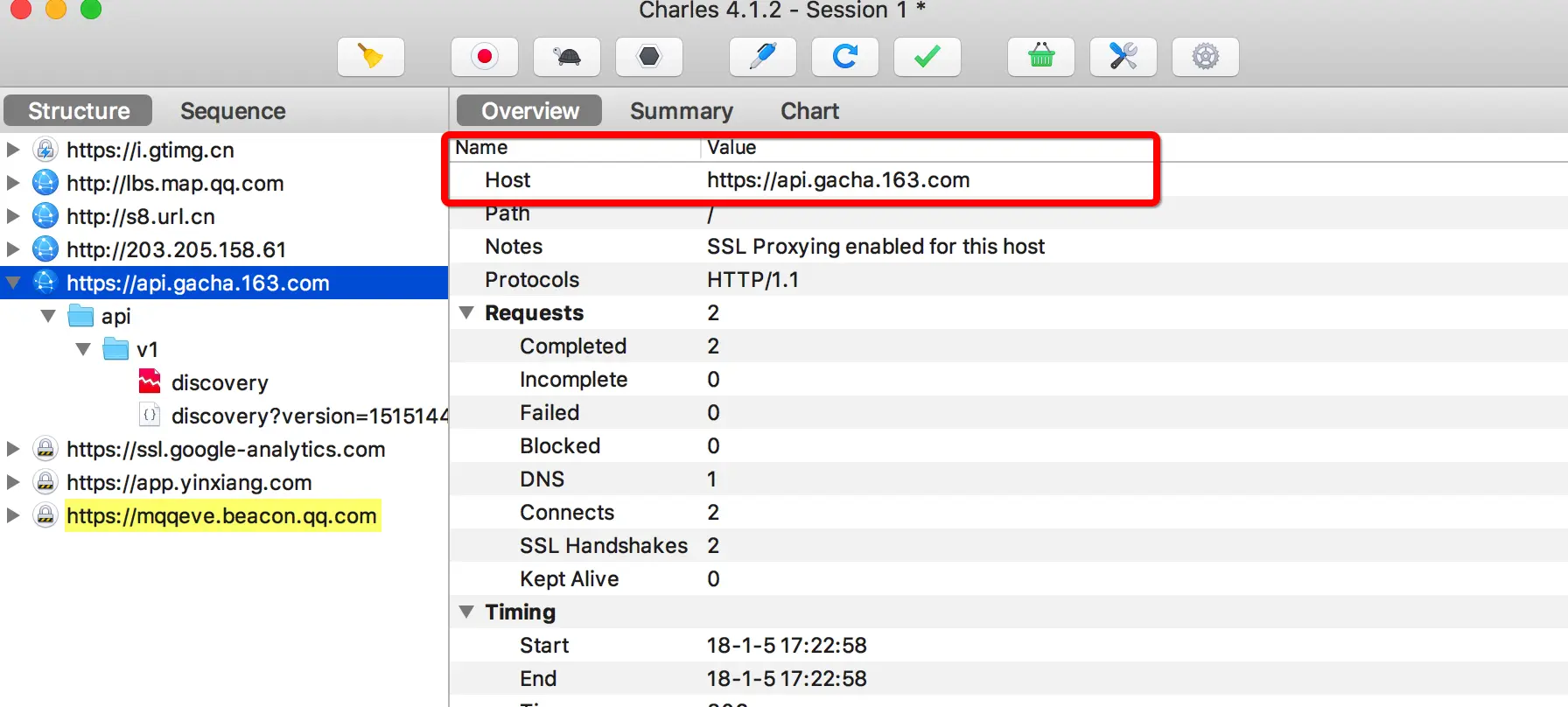The width and height of the screenshot is (1568, 707).
Task: Click the green checkmark Validate icon
Action: coord(927,57)
